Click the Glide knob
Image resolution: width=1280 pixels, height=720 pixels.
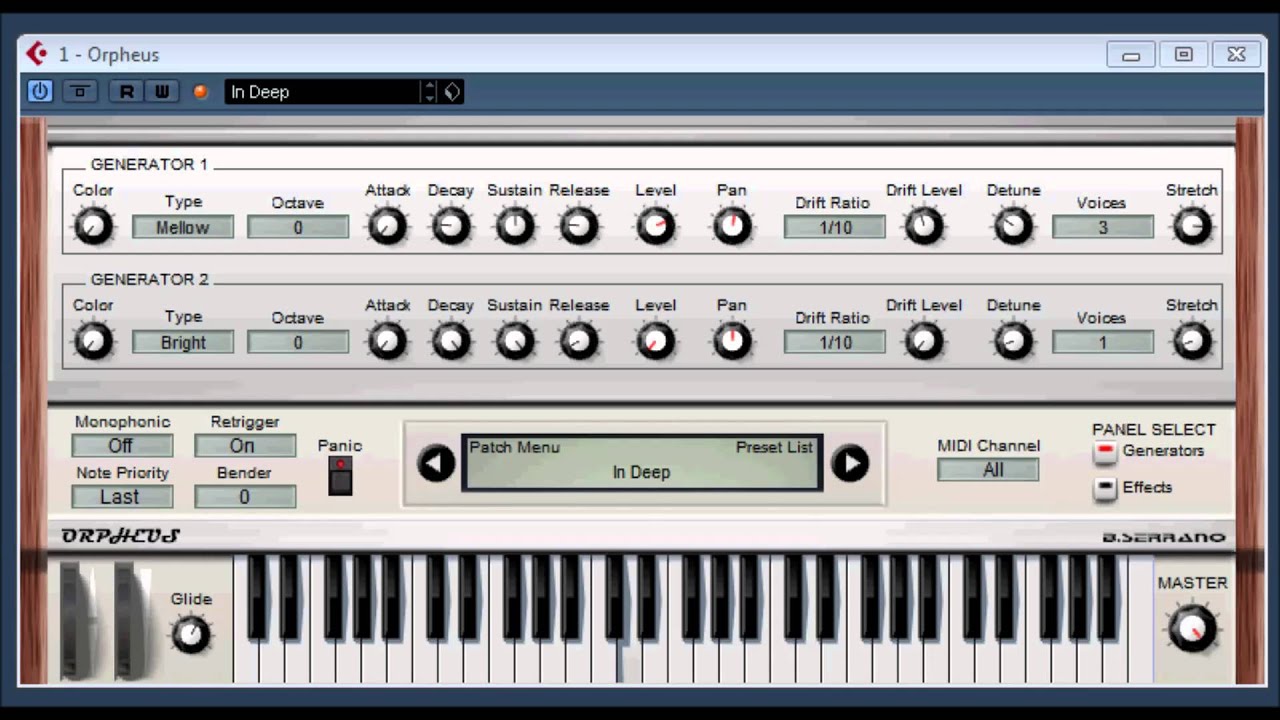[190, 634]
